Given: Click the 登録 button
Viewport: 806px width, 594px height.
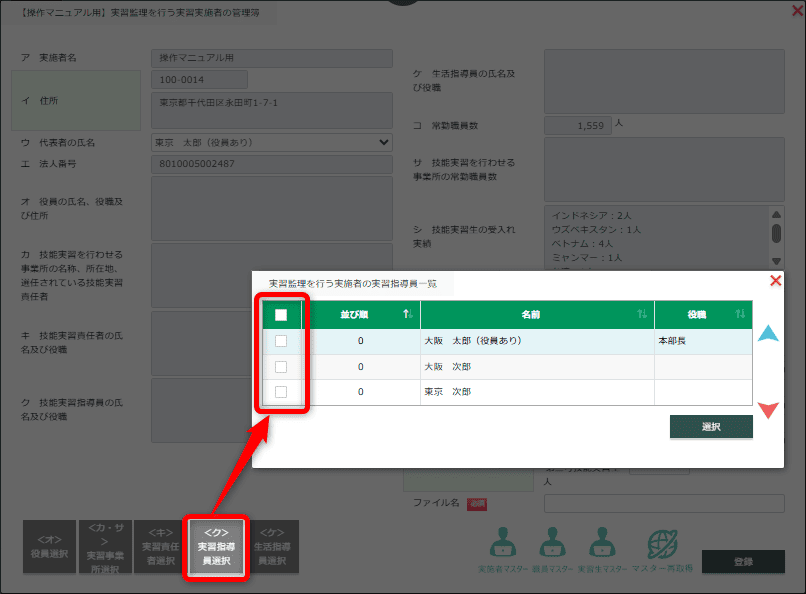Looking at the screenshot, I should point(743,562).
